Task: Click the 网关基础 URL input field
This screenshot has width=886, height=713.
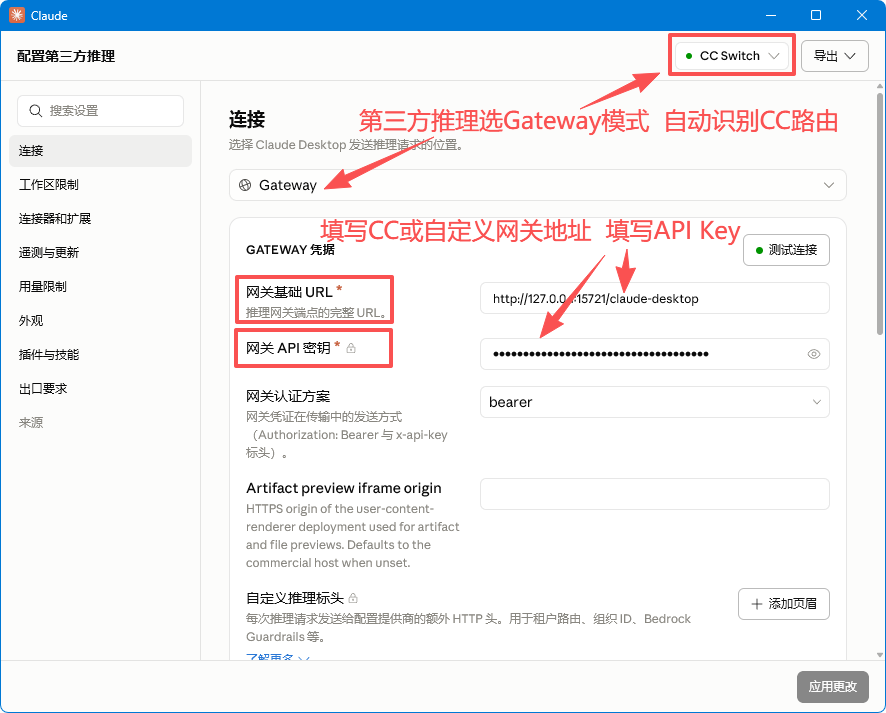Action: click(654, 298)
